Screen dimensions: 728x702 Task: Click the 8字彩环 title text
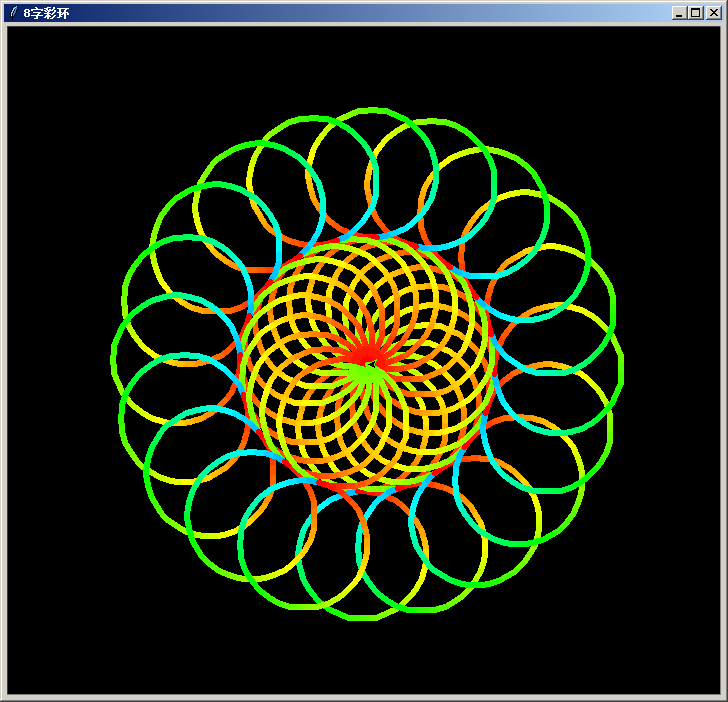click(x=46, y=13)
